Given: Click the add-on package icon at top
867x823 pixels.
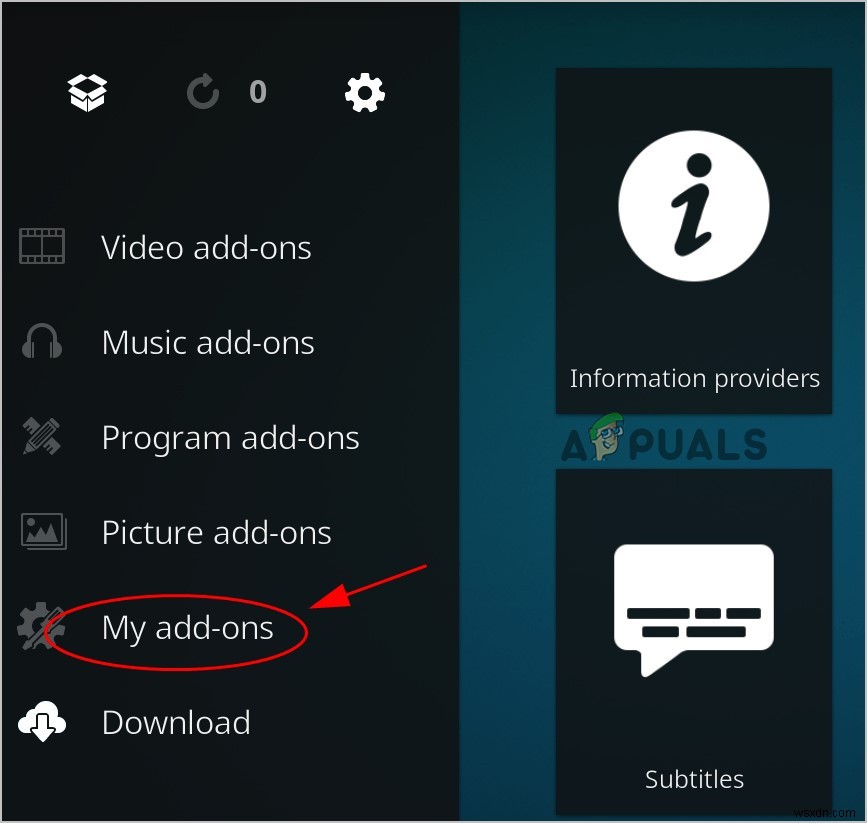Looking at the screenshot, I should [87, 92].
